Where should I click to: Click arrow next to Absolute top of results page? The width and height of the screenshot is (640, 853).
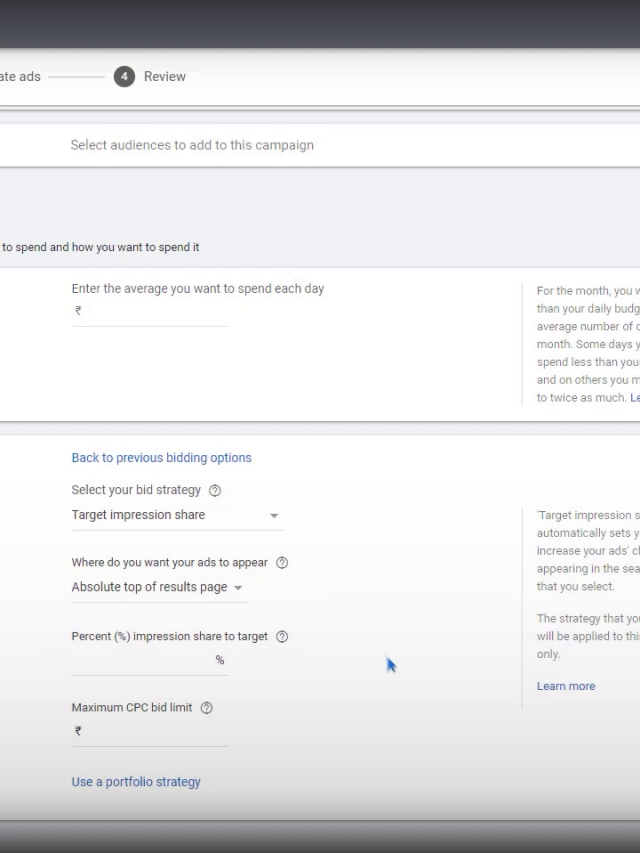[x=238, y=588]
